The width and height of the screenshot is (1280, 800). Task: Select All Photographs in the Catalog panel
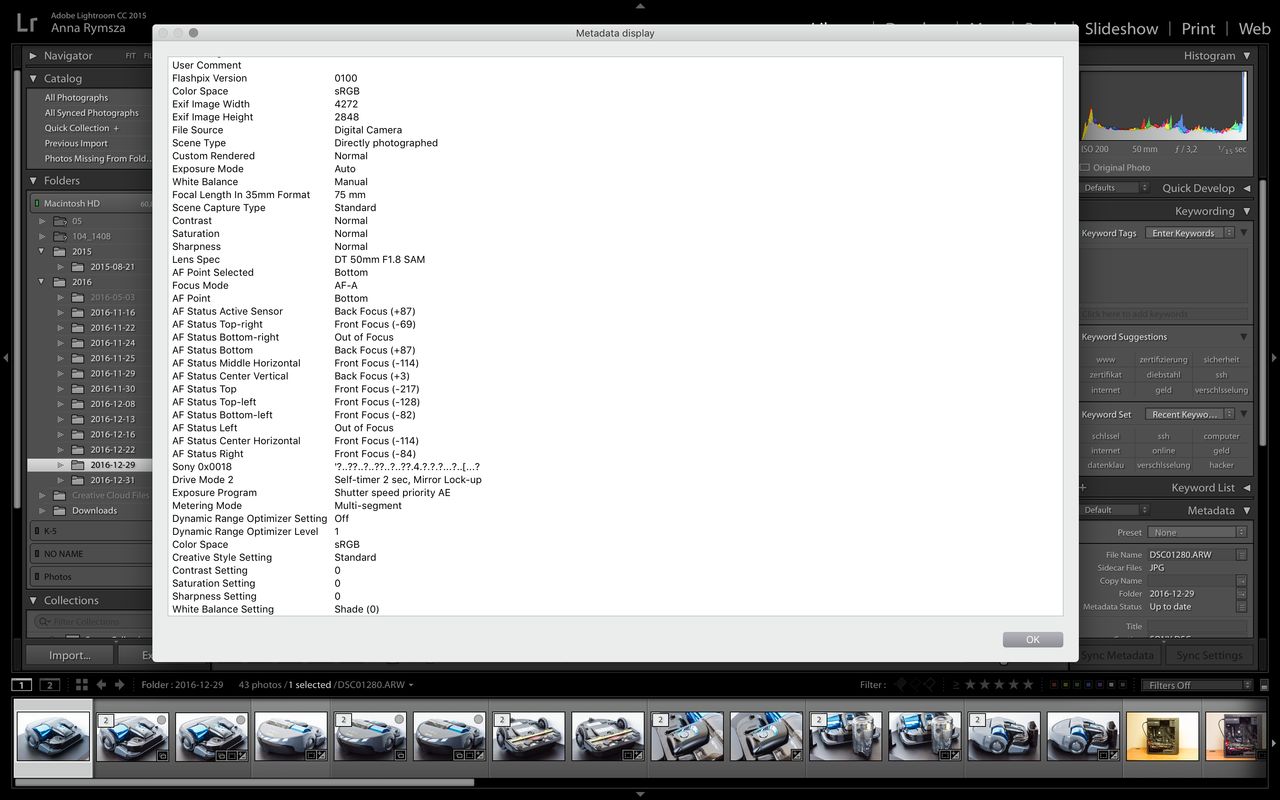(x=76, y=98)
